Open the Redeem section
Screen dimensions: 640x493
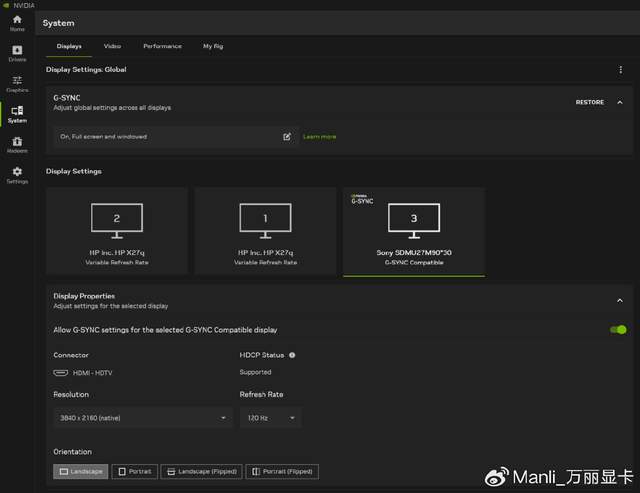coord(17,145)
